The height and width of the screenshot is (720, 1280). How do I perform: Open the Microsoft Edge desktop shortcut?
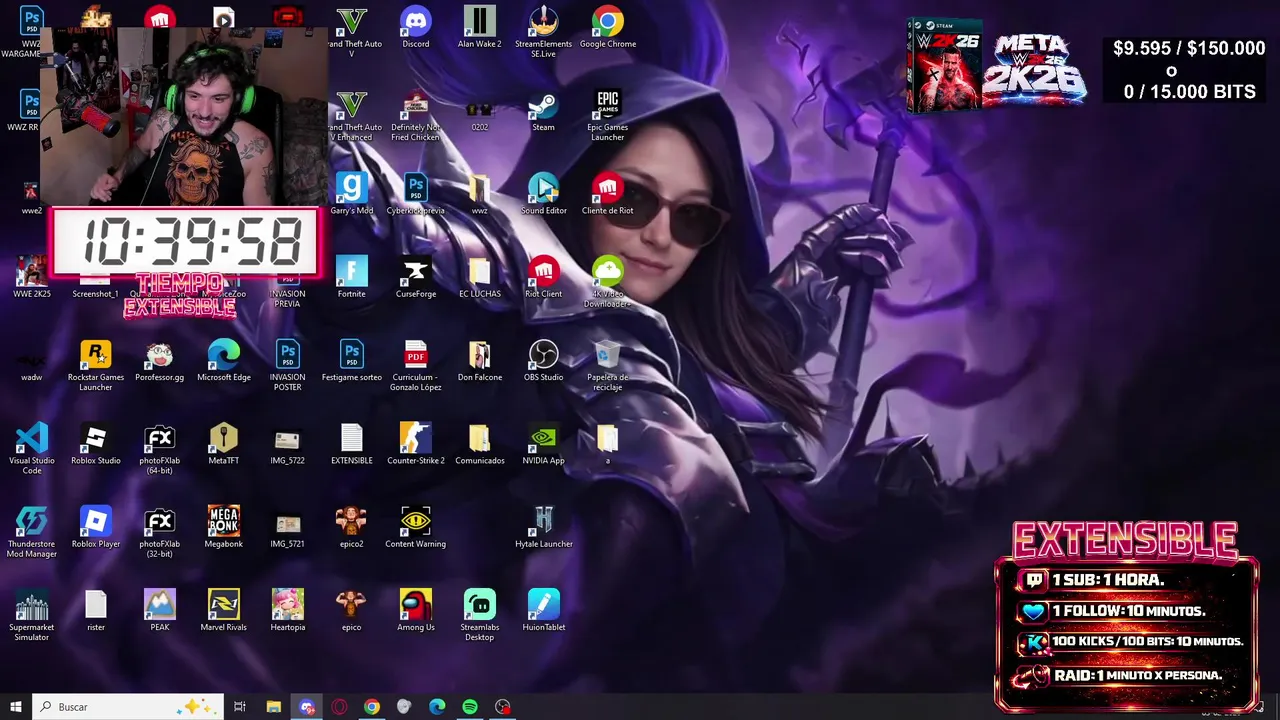223,362
